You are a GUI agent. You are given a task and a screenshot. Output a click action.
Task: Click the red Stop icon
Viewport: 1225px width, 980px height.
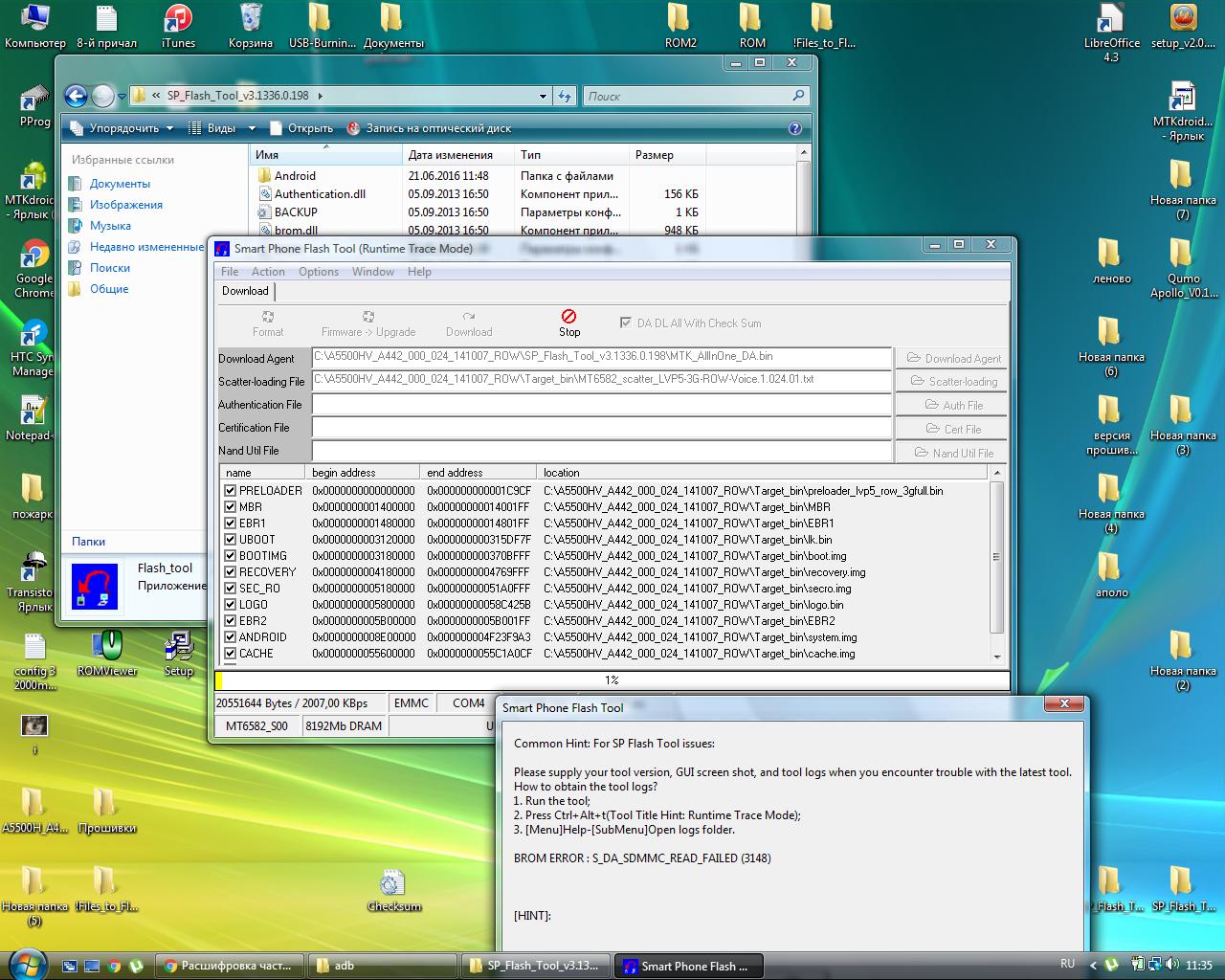coord(568,317)
